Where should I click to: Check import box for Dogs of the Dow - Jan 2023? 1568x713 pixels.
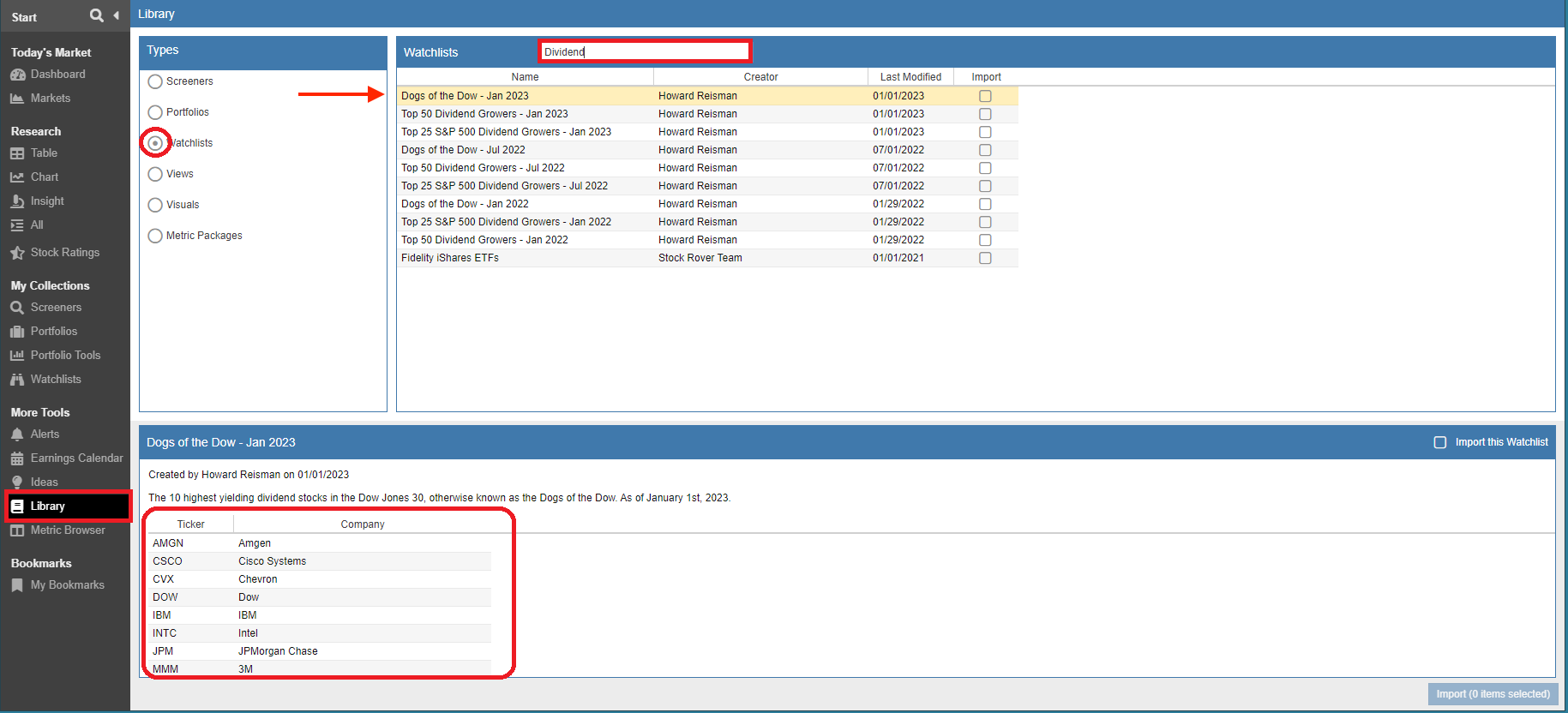pos(985,96)
